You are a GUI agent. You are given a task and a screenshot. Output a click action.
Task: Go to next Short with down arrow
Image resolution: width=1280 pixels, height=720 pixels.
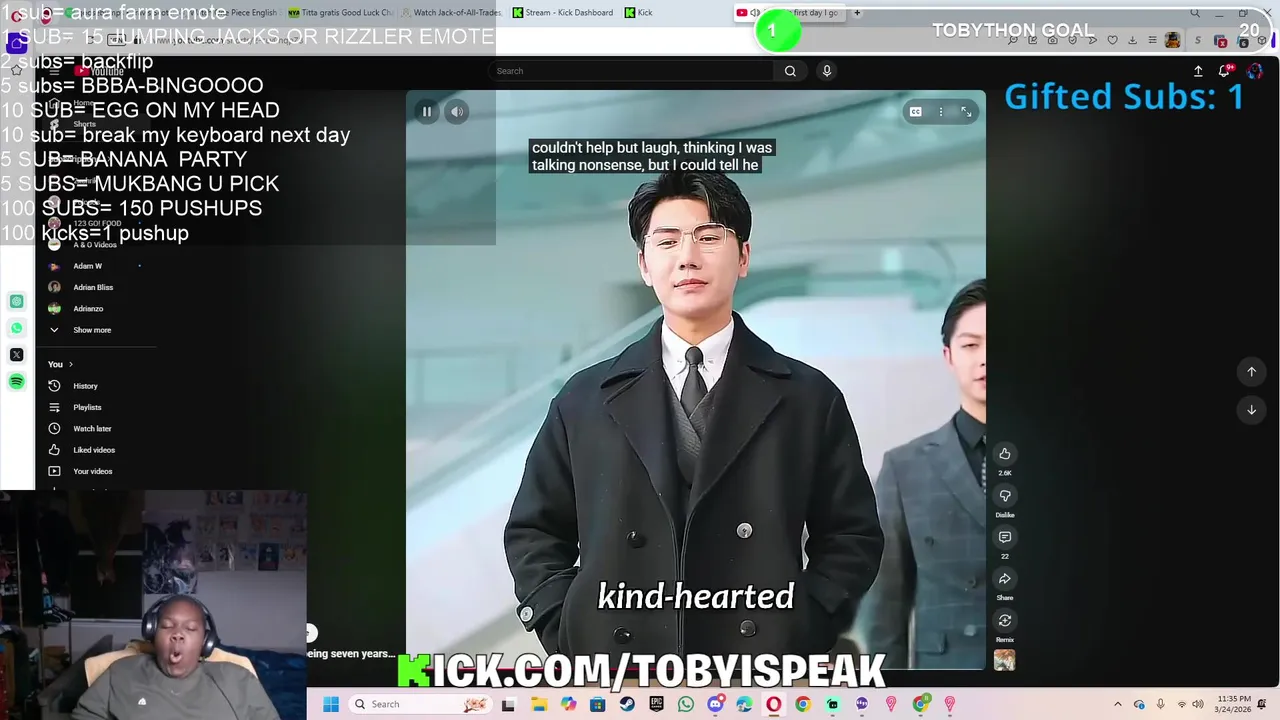click(x=1251, y=410)
